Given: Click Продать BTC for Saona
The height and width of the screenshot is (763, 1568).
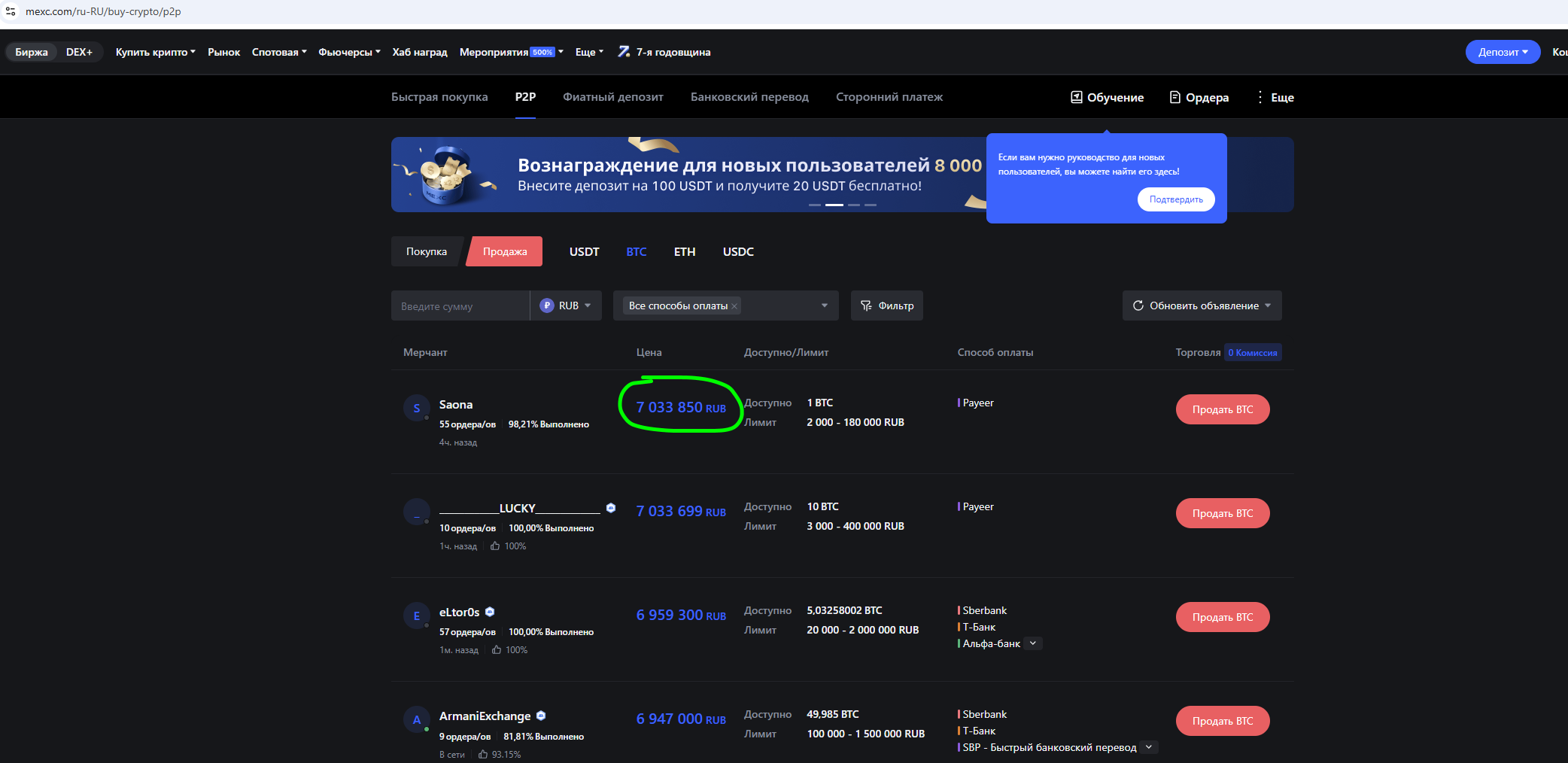Looking at the screenshot, I should (1223, 409).
